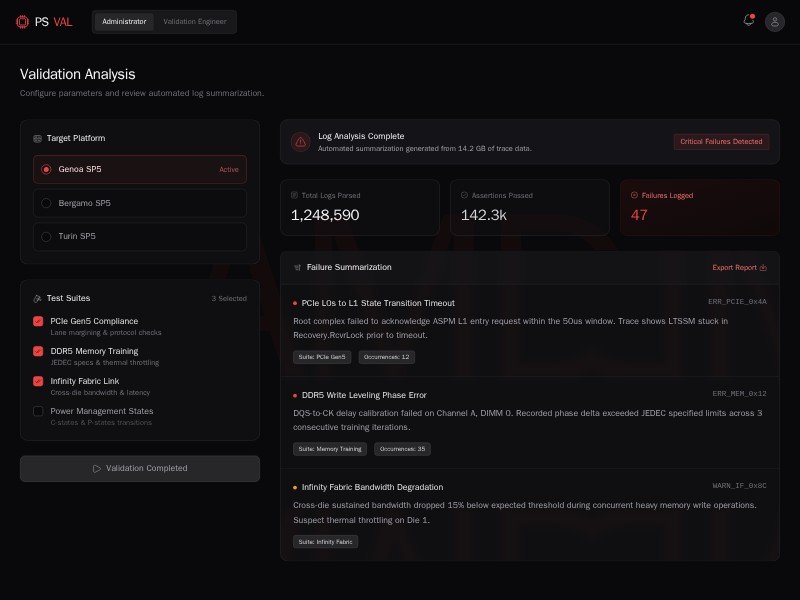Open the user profile avatar
The width and height of the screenshot is (800, 600).
(774, 21)
